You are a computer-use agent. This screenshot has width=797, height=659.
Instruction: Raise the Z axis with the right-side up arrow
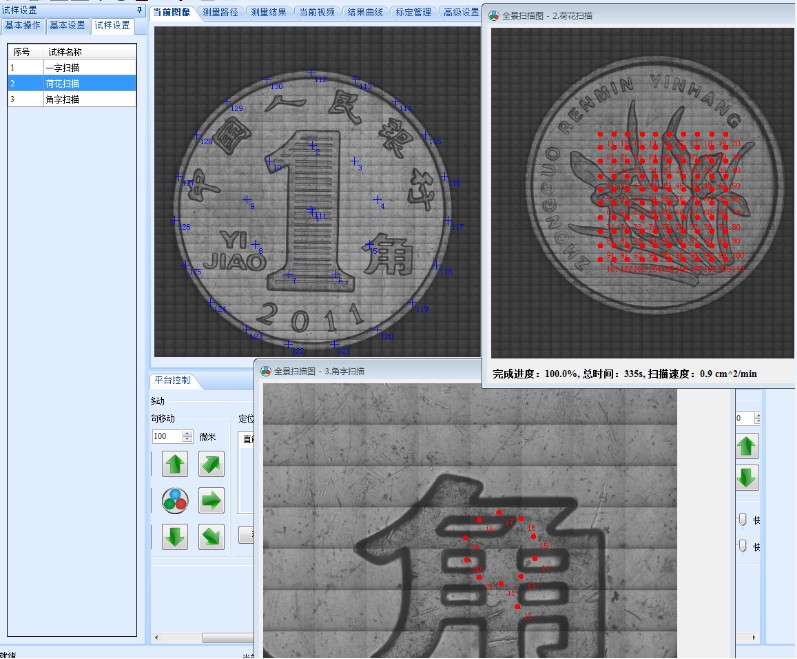pyautogui.click(x=747, y=445)
